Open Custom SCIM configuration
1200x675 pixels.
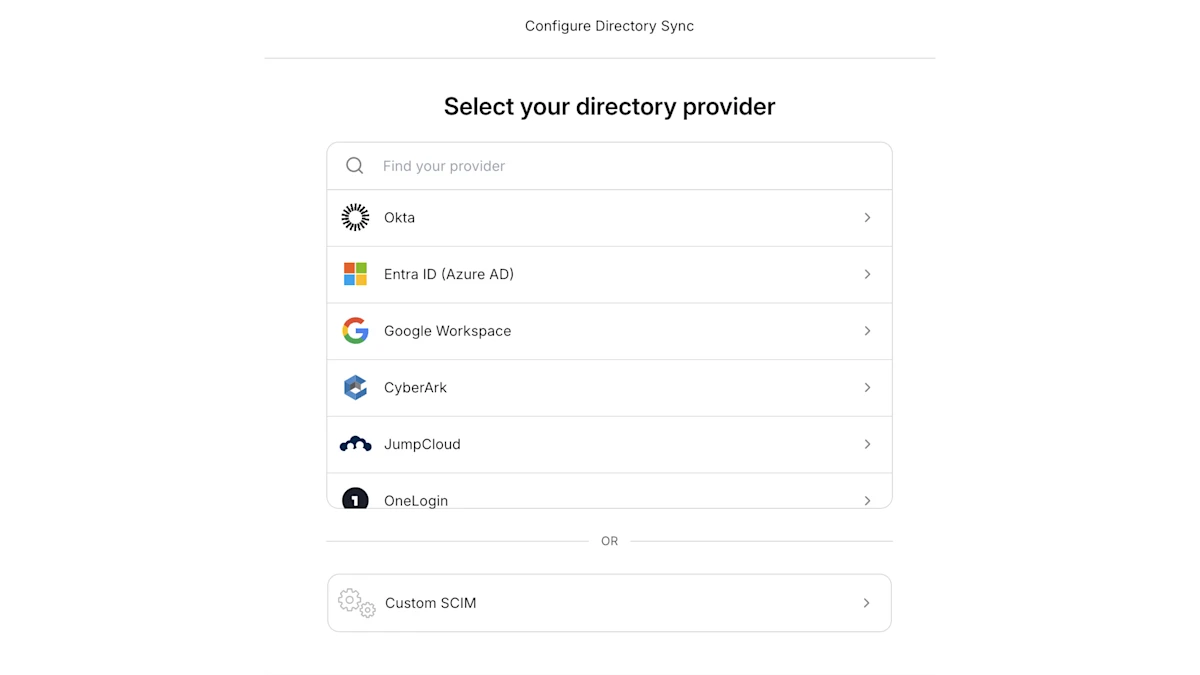(610, 602)
